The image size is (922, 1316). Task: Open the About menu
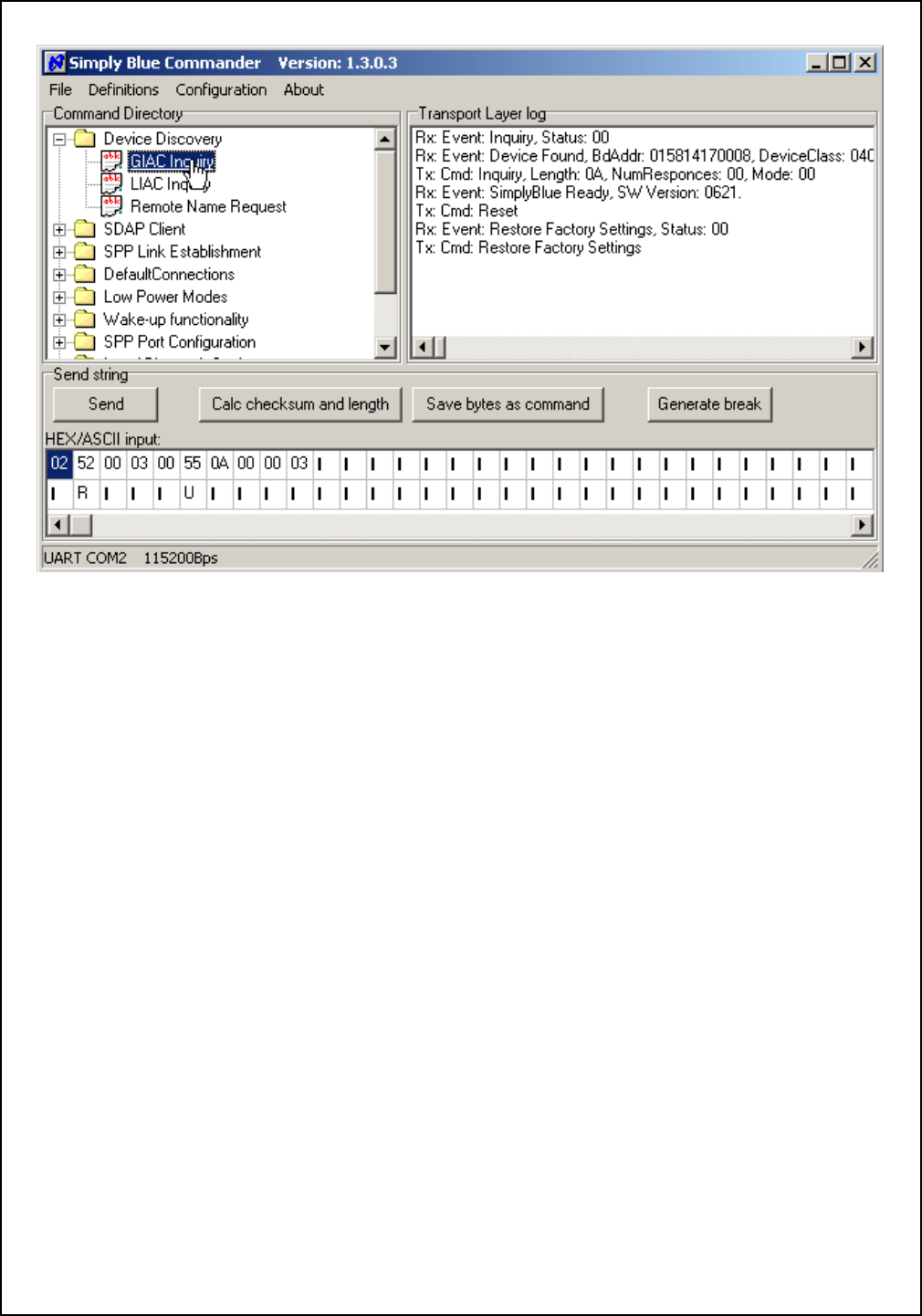(303, 89)
